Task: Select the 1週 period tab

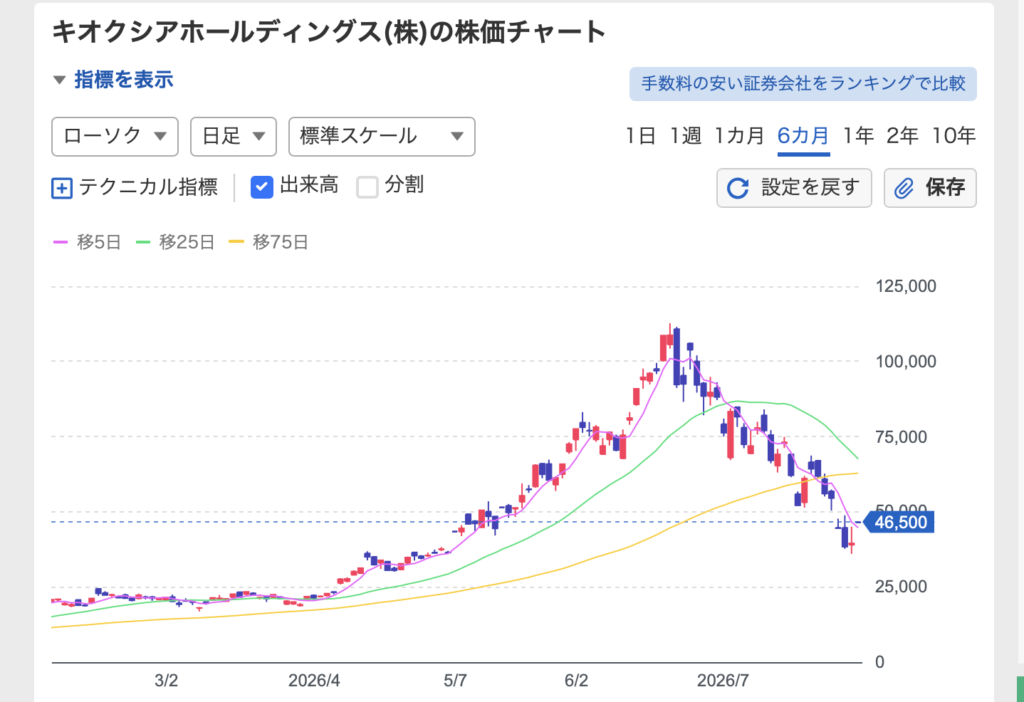Action: tap(685, 136)
